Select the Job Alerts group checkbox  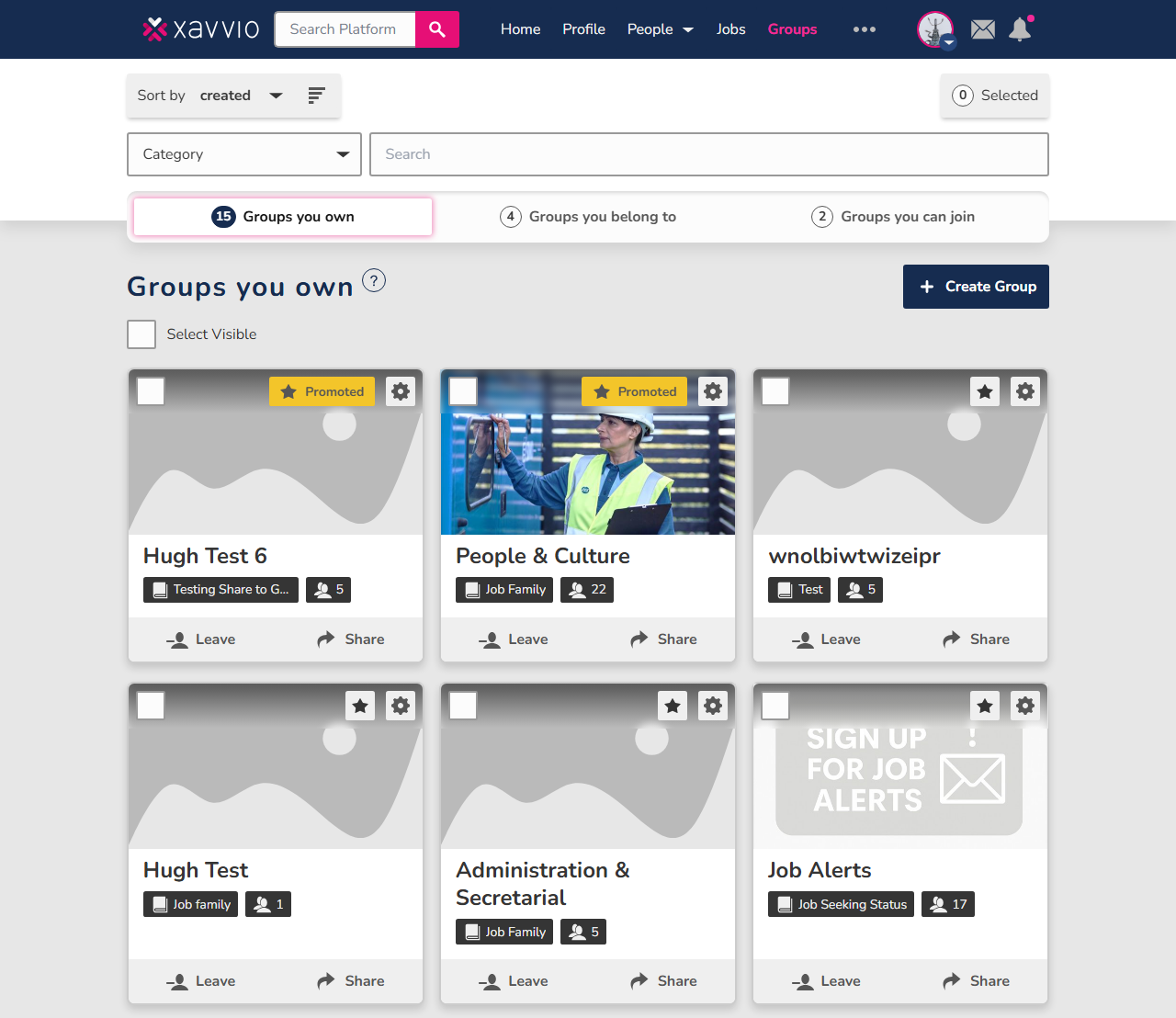pyautogui.click(x=775, y=706)
